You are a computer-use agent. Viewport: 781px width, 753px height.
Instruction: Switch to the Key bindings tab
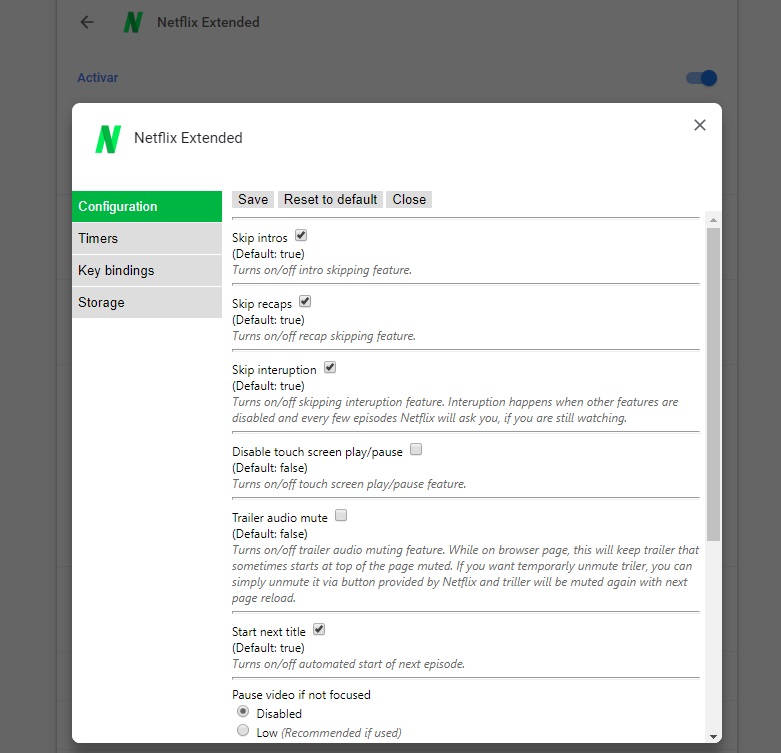pos(147,270)
